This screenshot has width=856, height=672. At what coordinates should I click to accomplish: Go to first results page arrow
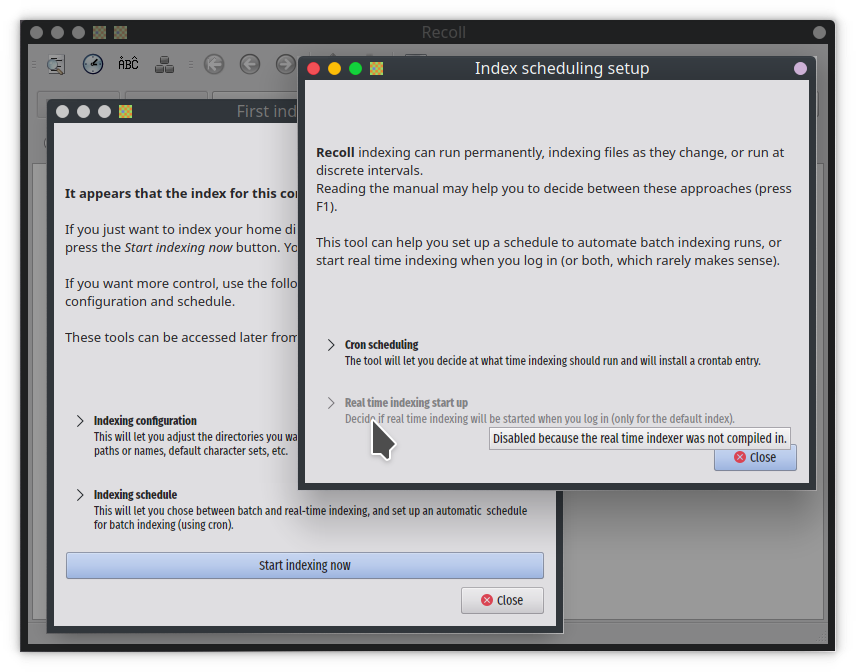click(x=213, y=64)
